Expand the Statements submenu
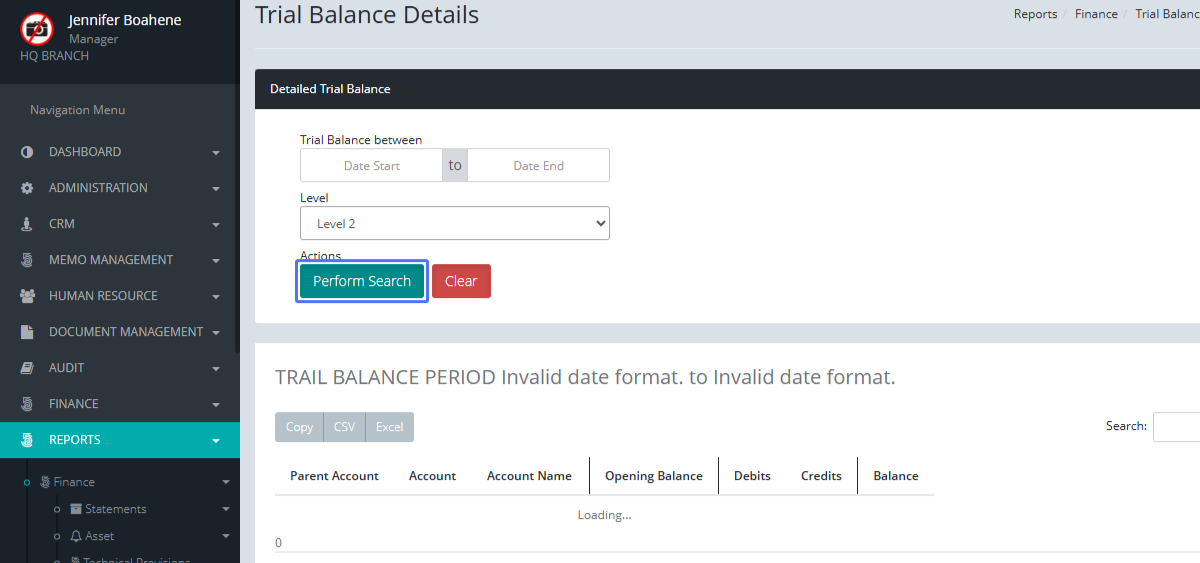 point(225,509)
